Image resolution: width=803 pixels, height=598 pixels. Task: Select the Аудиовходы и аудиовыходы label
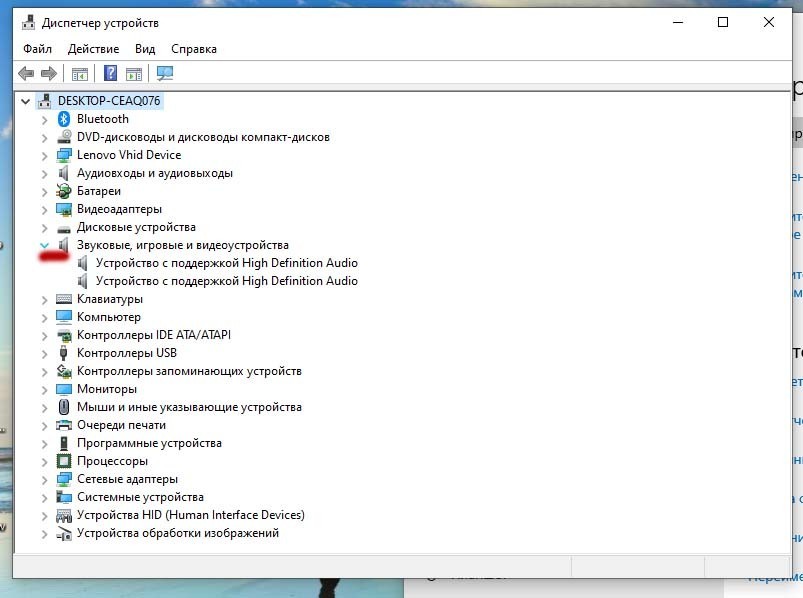155,173
